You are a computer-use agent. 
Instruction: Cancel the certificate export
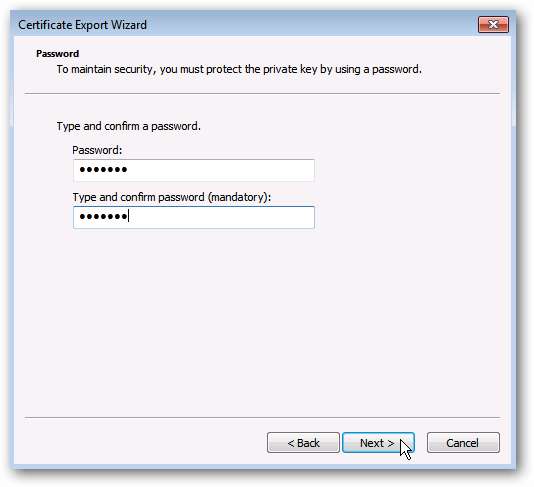tap(463, 442)
